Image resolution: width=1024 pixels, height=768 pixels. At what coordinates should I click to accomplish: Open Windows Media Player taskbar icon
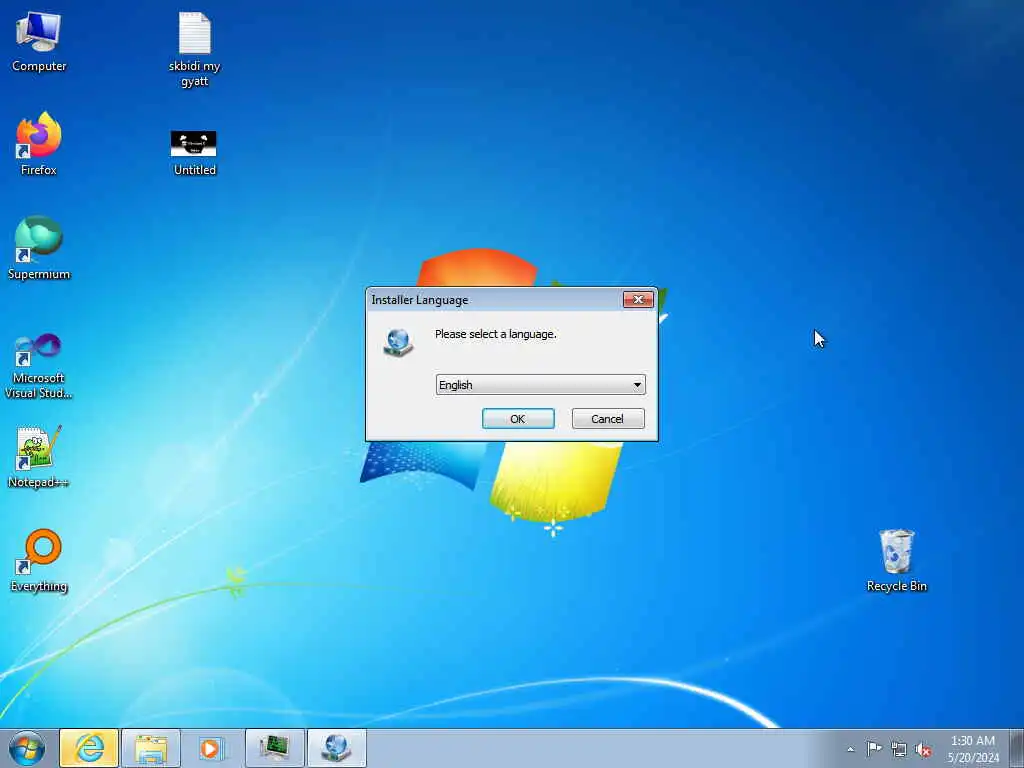pyautogui.click(x=210, y=748)
